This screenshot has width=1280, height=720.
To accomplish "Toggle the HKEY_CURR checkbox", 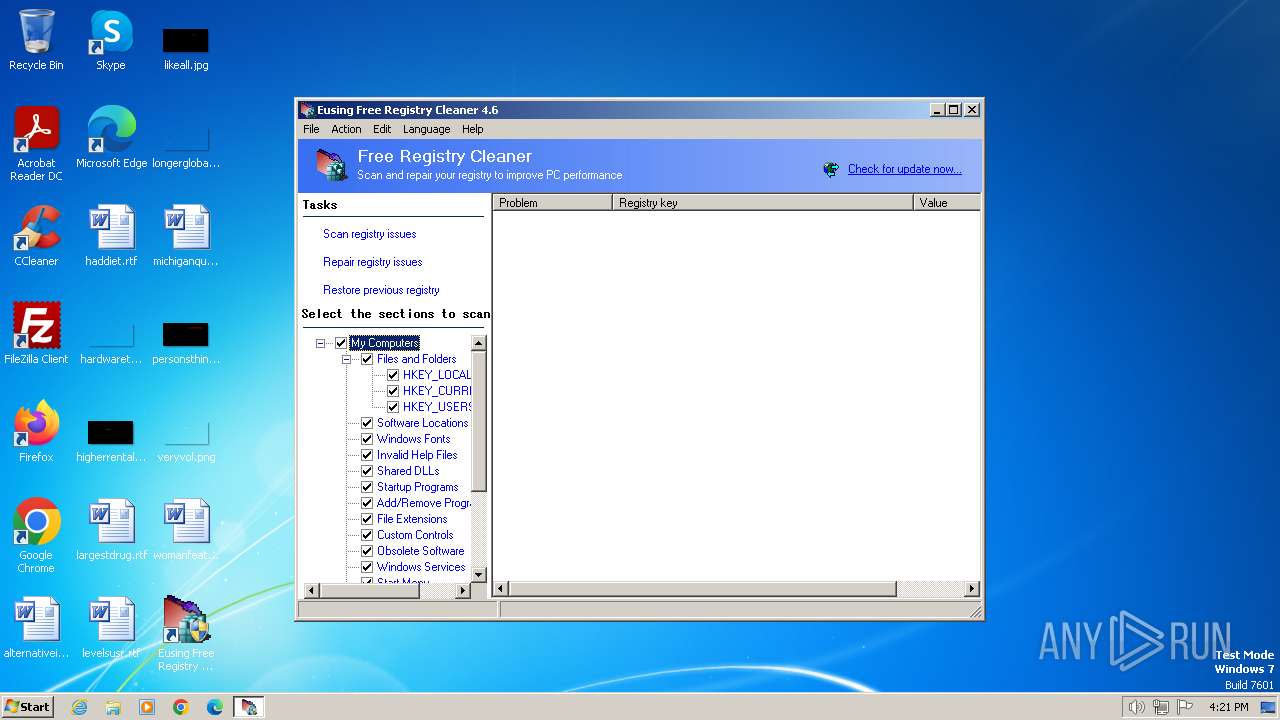I will (x=393, y=391).
